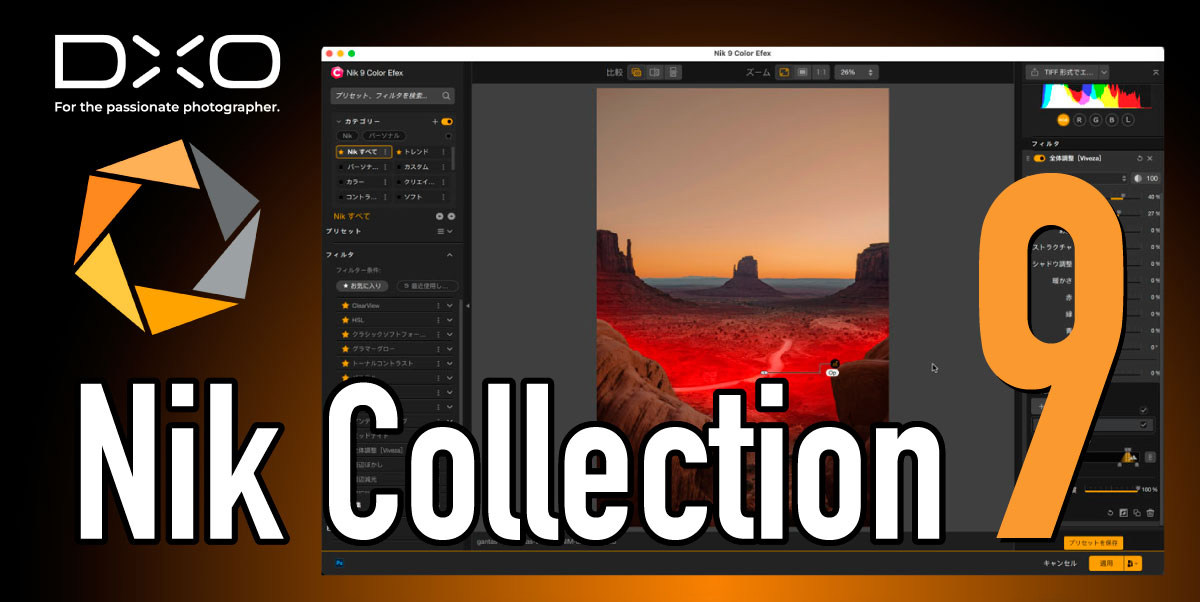Viewport: 1200px width, 602px height.
Task: Click zoom fit-to-screen icon
Action: point(784,72)
